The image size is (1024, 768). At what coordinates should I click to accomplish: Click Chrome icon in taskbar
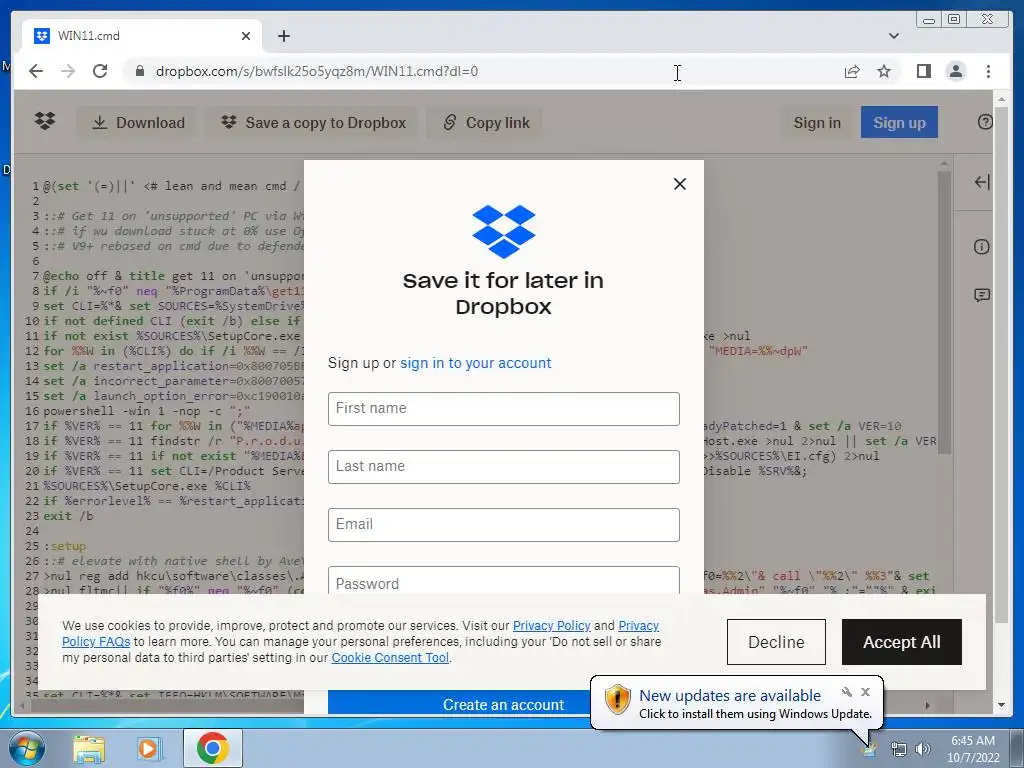(x=212, y=748)
